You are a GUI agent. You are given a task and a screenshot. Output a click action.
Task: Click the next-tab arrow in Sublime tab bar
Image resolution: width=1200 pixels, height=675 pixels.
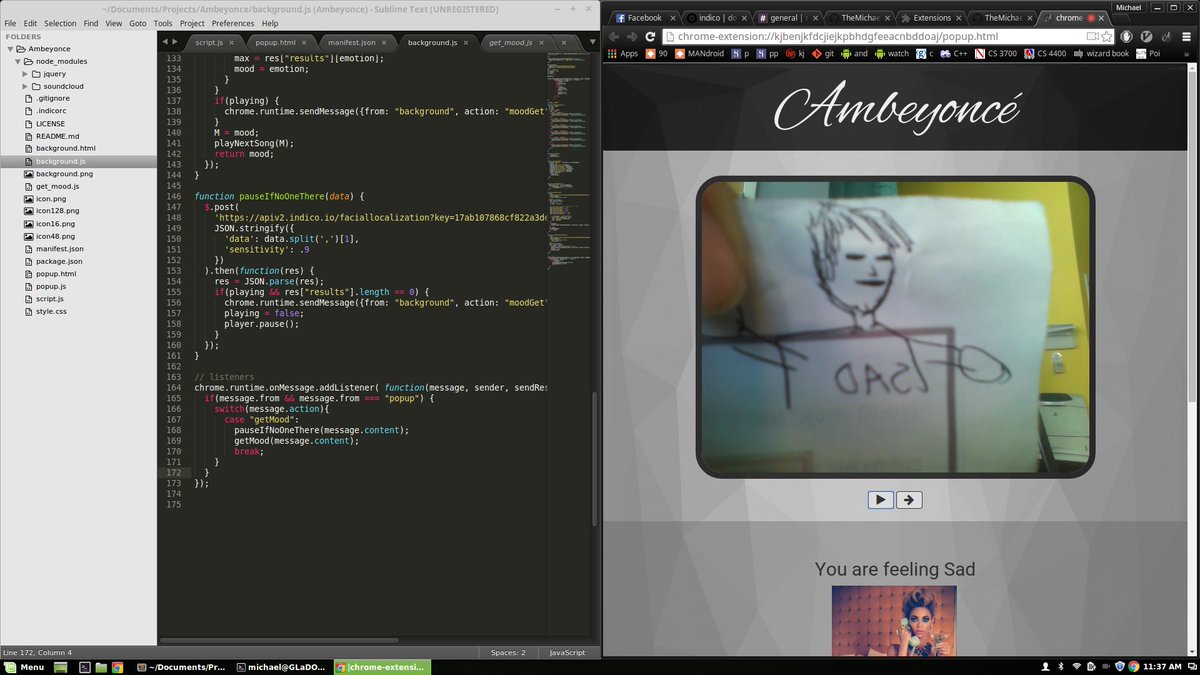[176, 42]
